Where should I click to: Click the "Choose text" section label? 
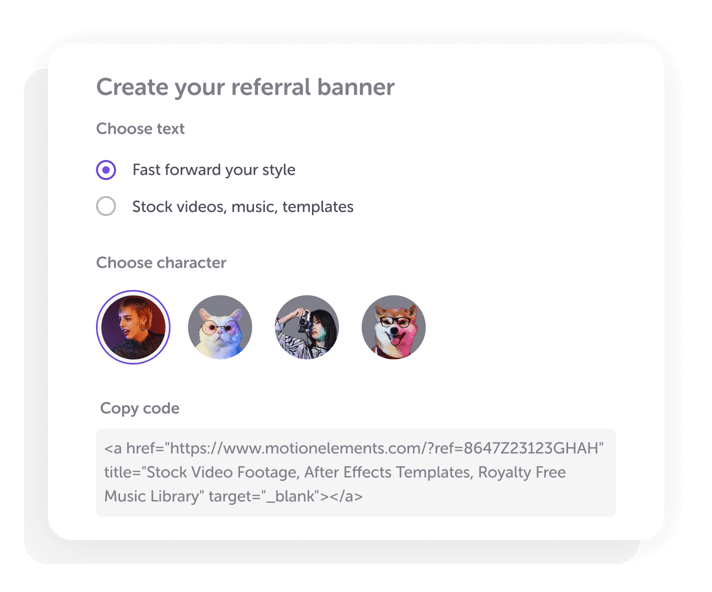140,129
